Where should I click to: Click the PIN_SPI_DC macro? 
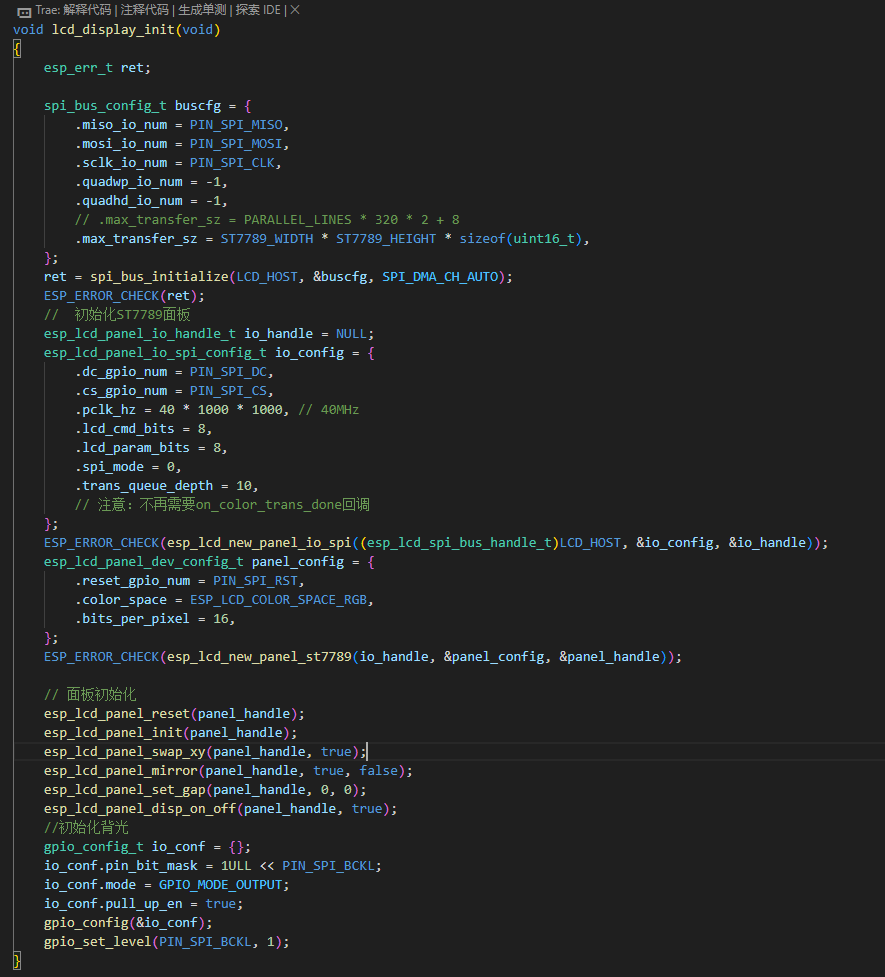[228, 372]
